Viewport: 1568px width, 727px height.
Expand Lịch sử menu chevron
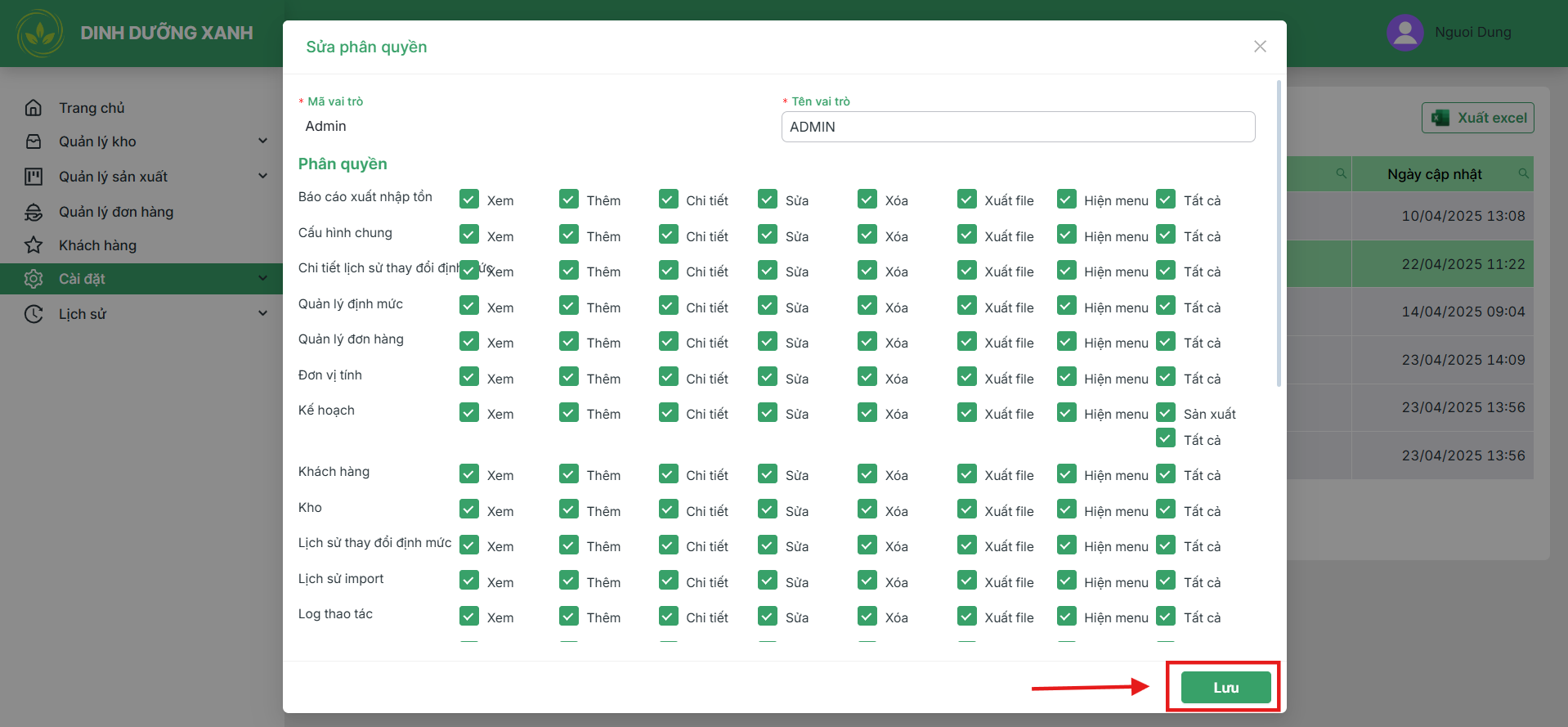[262, 313]
